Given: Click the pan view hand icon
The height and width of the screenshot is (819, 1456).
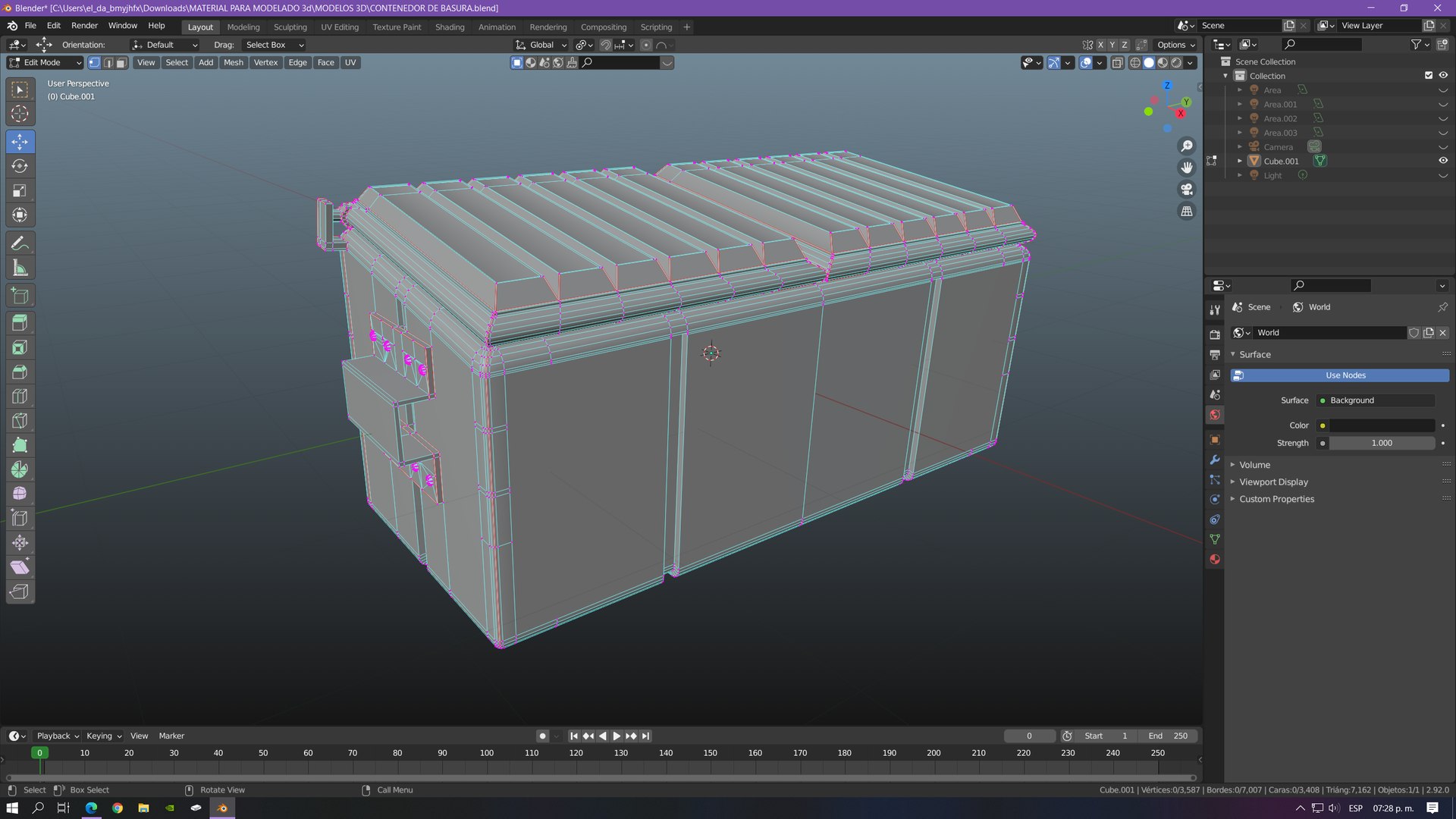Looking at the screenshot, I should click(1187, 168).
